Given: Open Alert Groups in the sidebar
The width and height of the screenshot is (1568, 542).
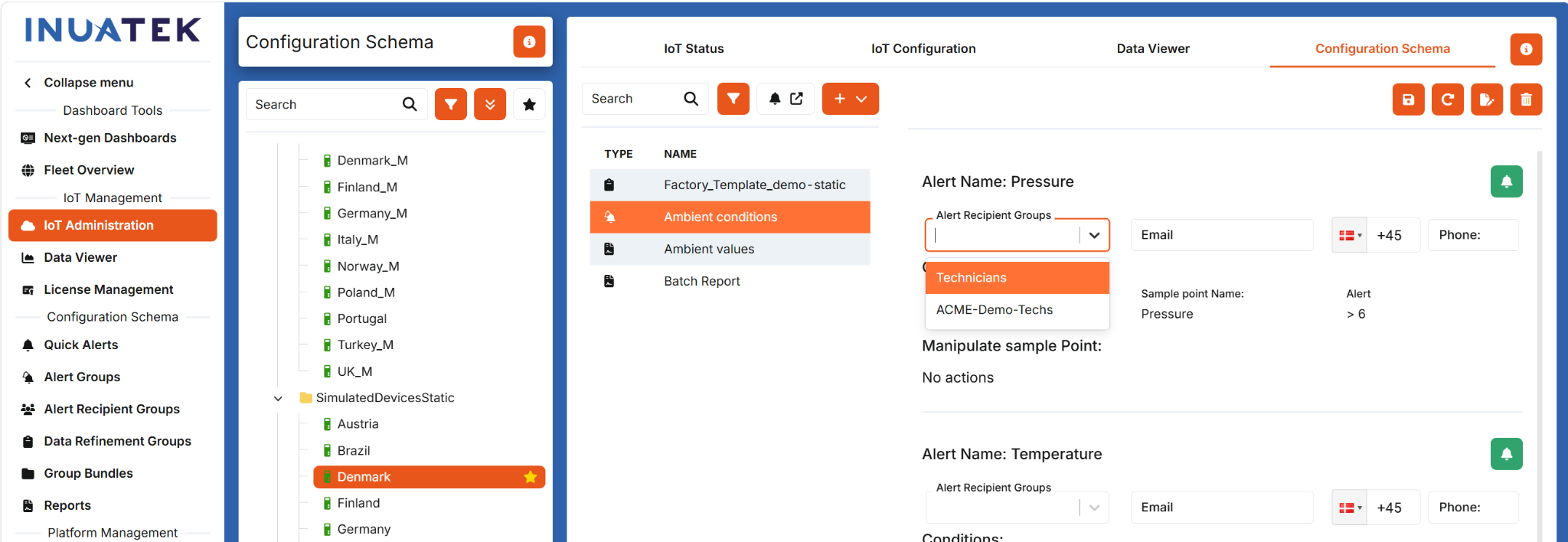Looking at the screenshot, I should (x=82, y=377).
